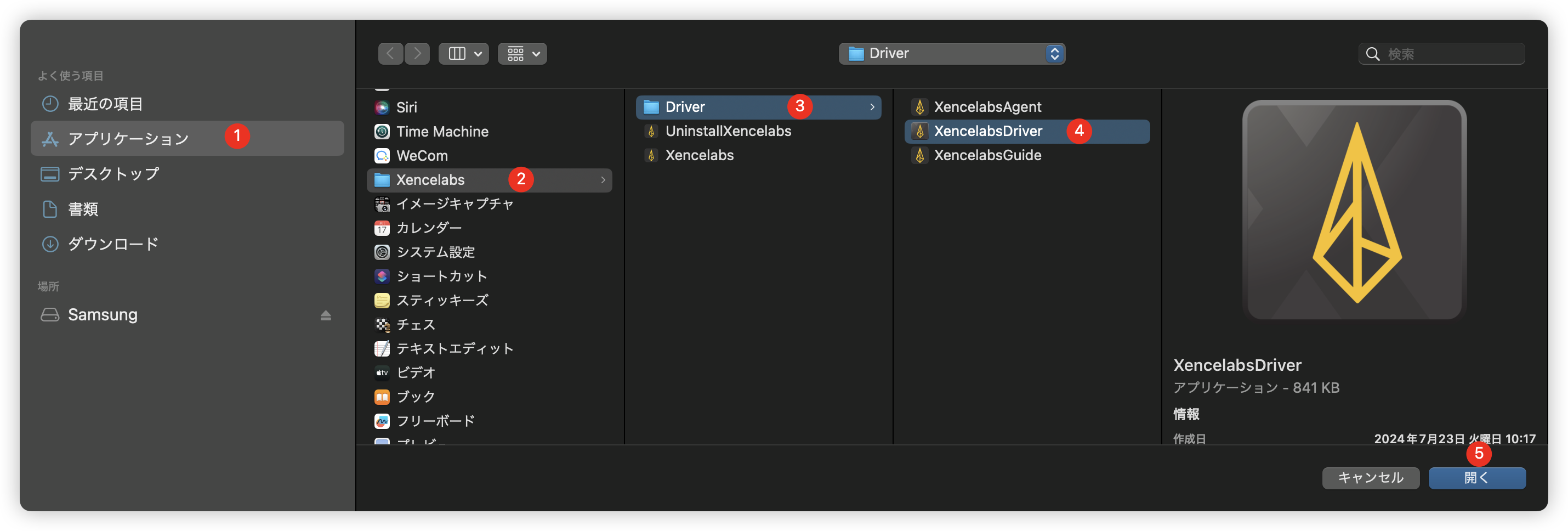Select ダウンロード in the sidebar
The height and width of the screenshot is (531, 1568).
(x=187, y=244)
